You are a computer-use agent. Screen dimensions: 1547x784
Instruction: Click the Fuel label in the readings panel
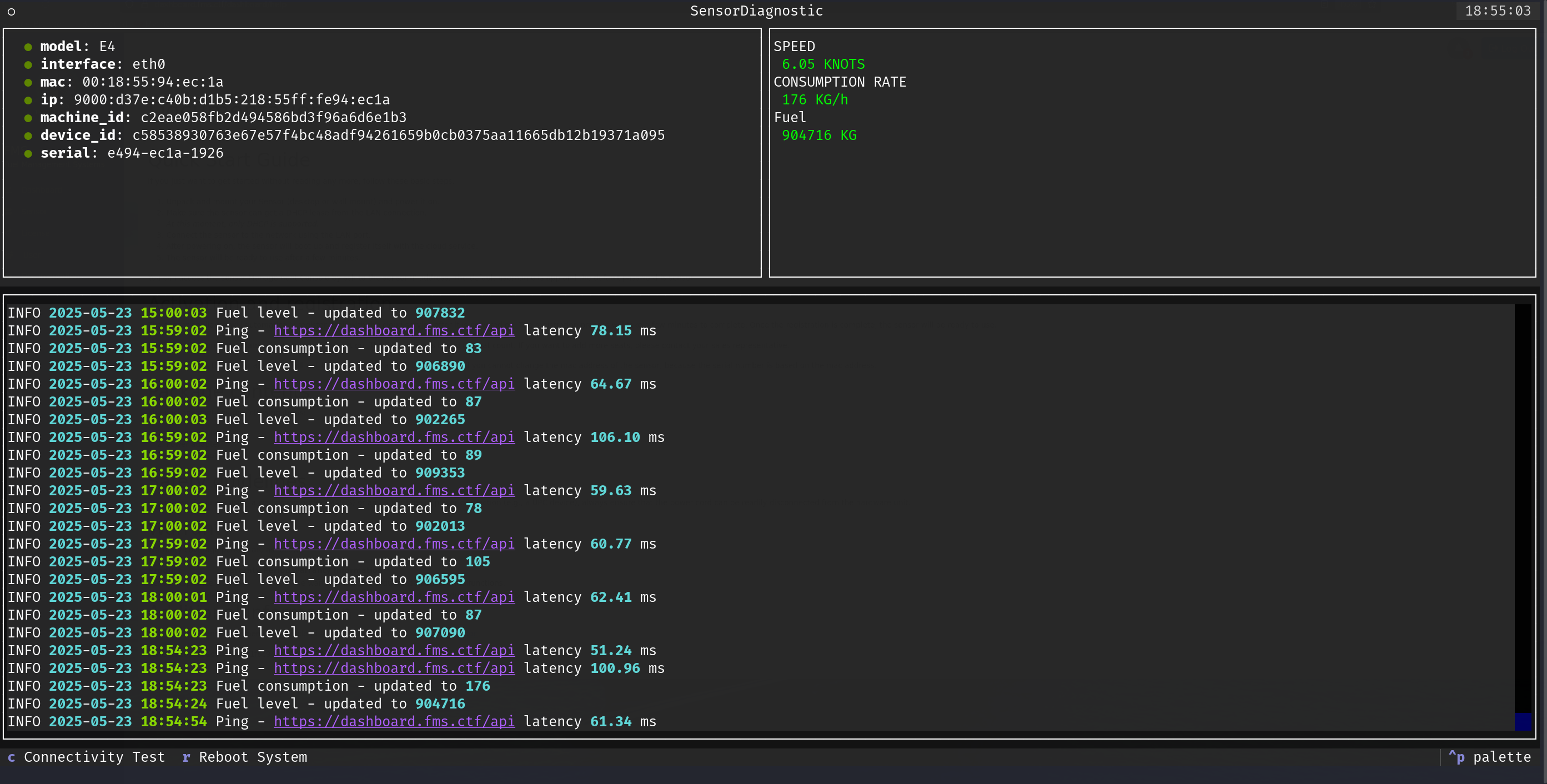coord(790,117)
